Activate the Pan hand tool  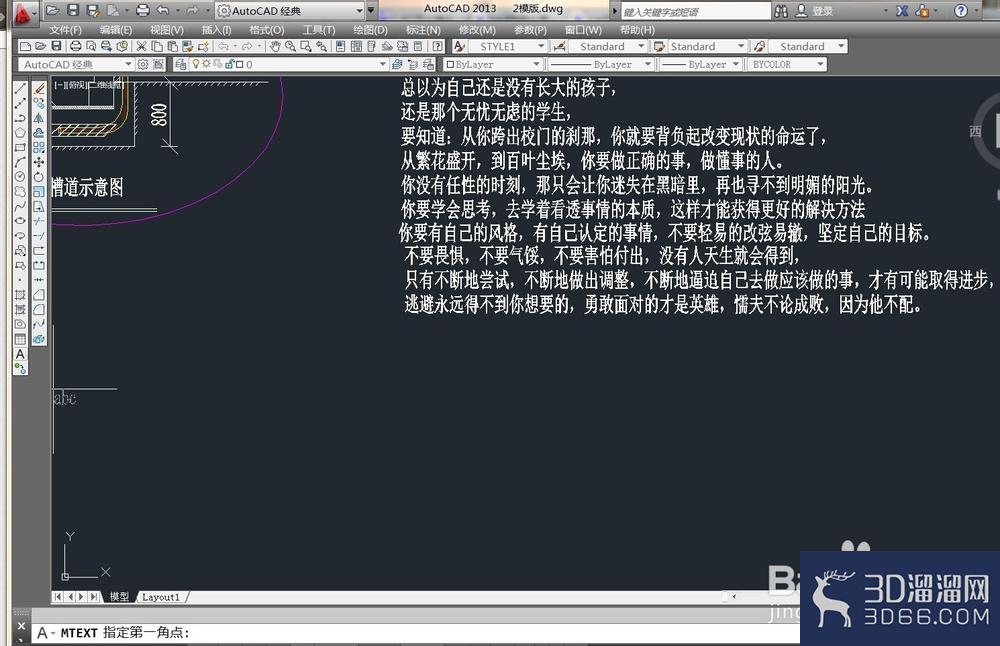(x=275, y=47)
